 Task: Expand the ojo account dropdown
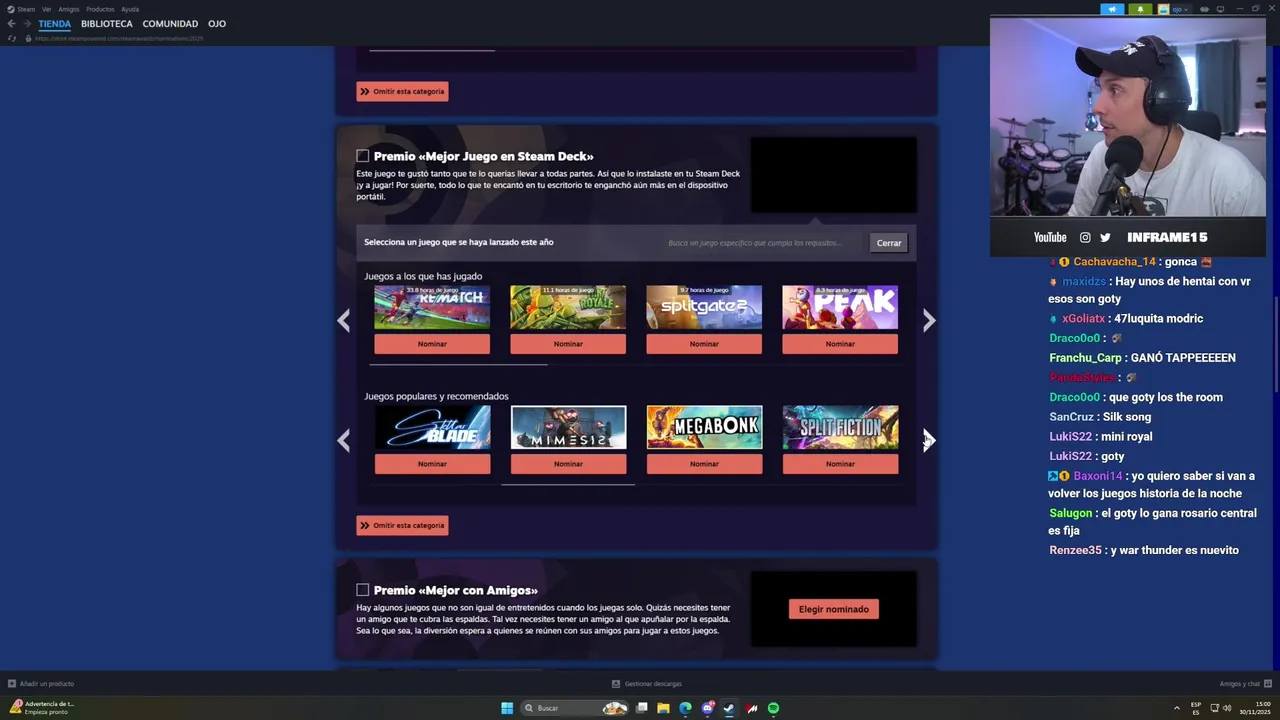(x=1181, y=9)
